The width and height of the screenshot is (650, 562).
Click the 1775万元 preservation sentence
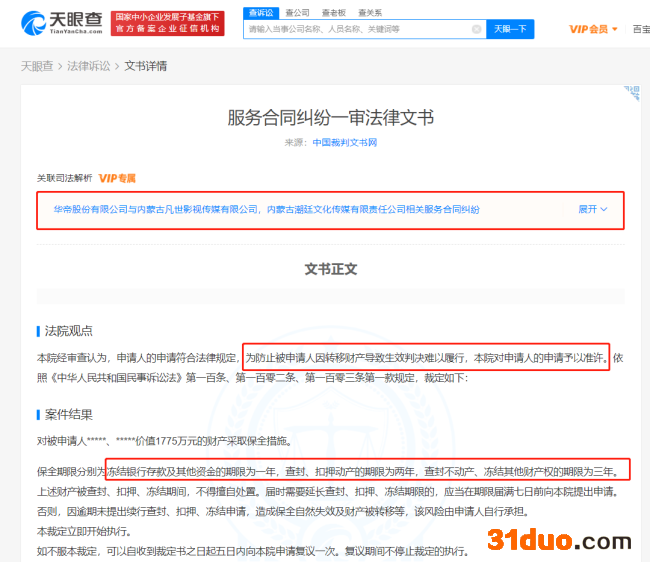[x=164, y=441]
